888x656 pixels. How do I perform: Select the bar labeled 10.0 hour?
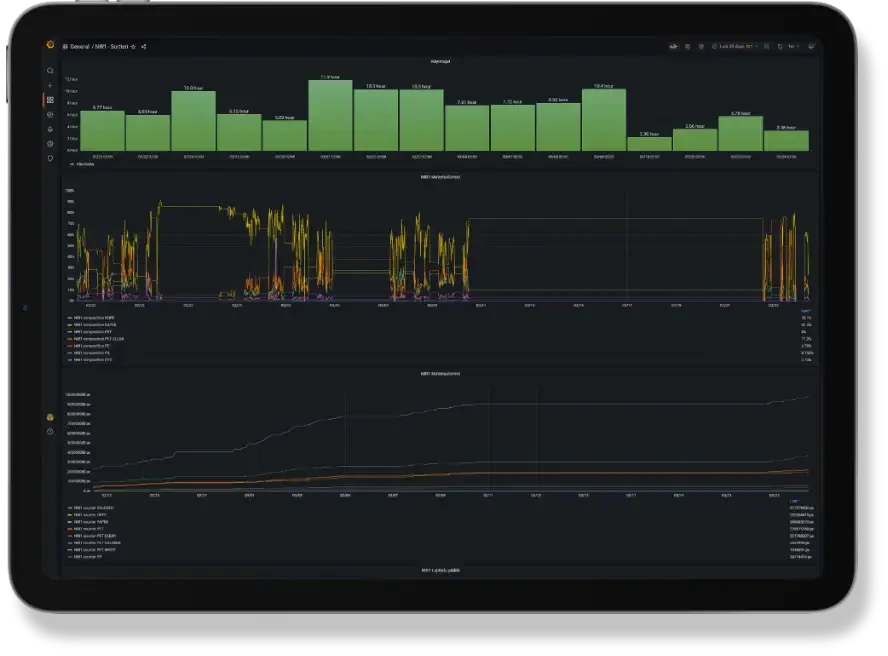tap(194, 121)
